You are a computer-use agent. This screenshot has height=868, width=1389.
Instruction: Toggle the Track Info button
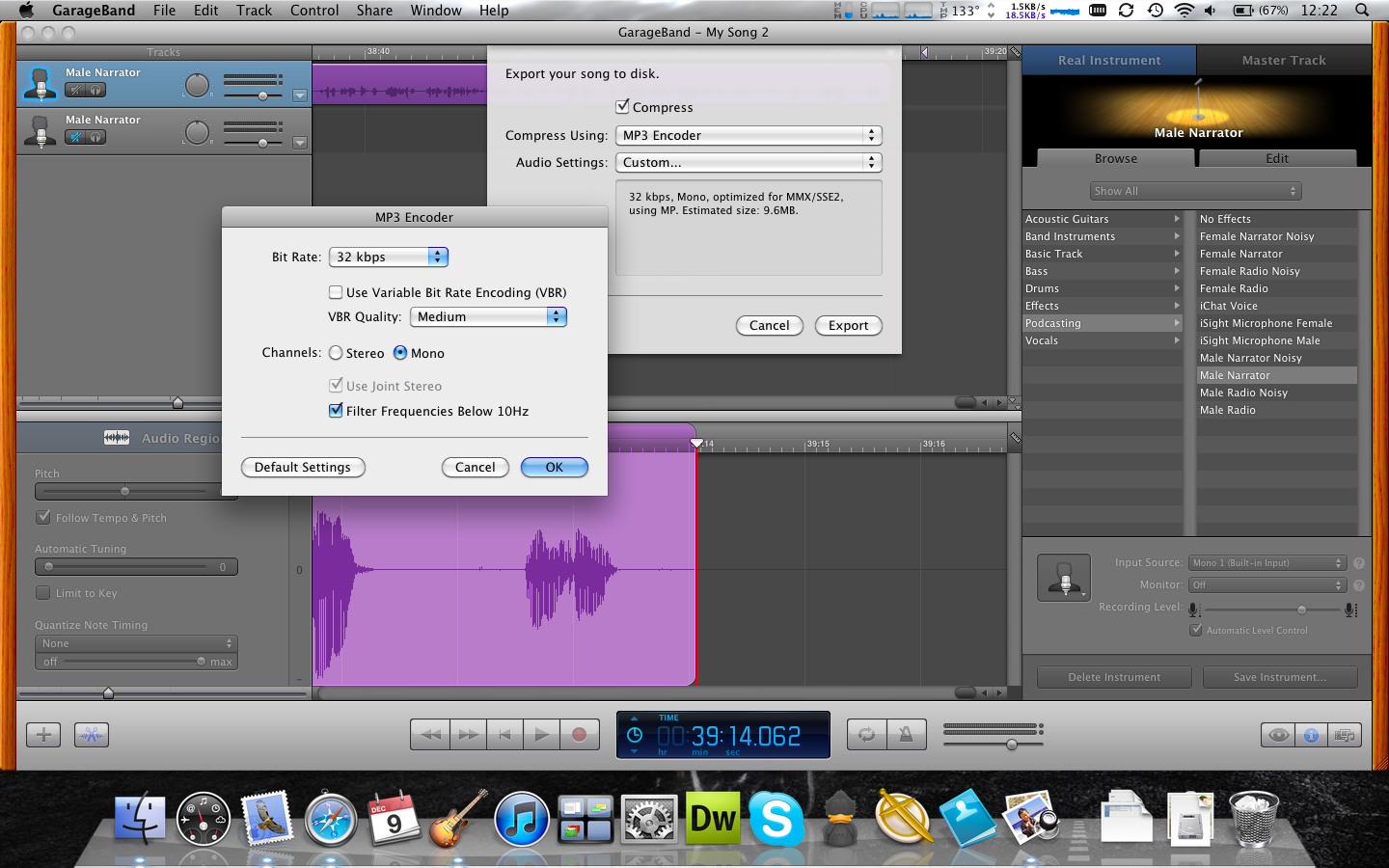click(x=1311, y=735)
